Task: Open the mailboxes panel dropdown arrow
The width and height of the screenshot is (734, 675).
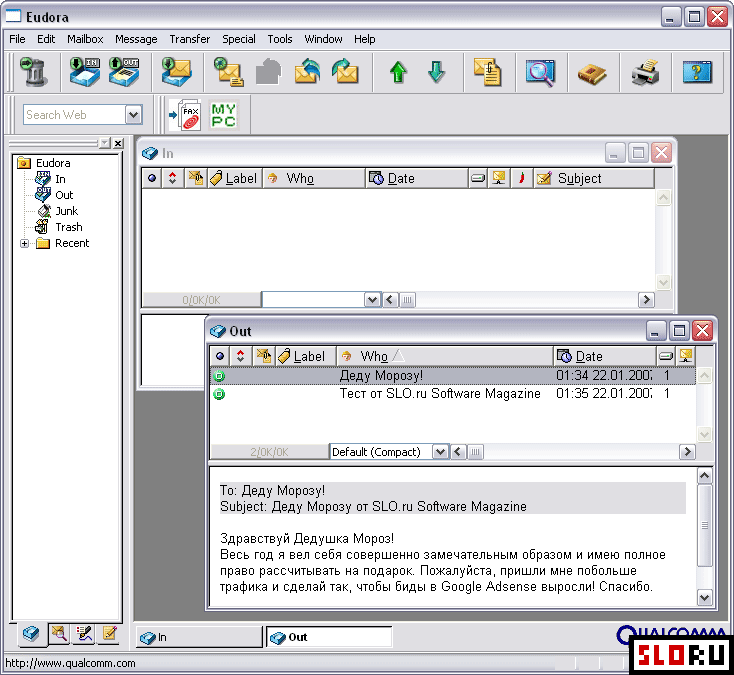Action: [105, 143]
